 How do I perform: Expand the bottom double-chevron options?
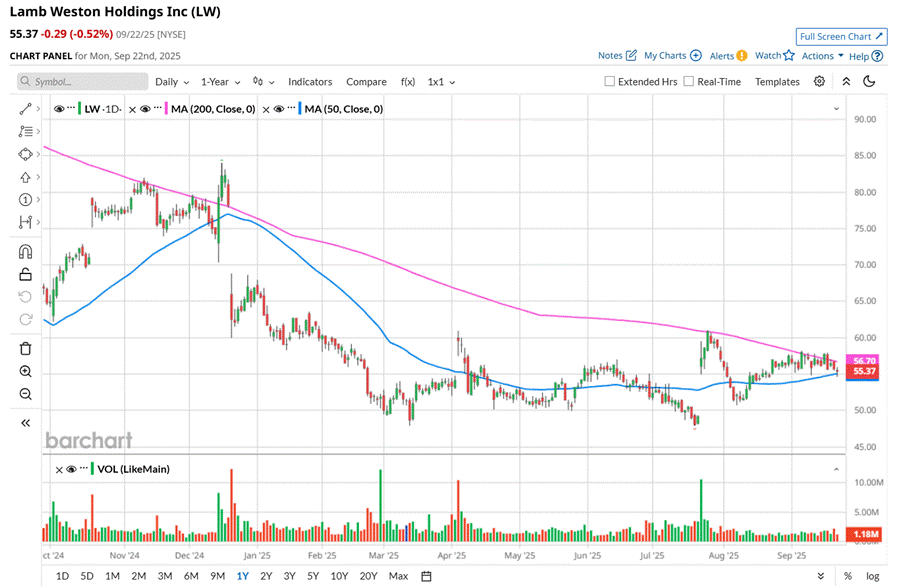pyautogui.click(x=821, y=576)
